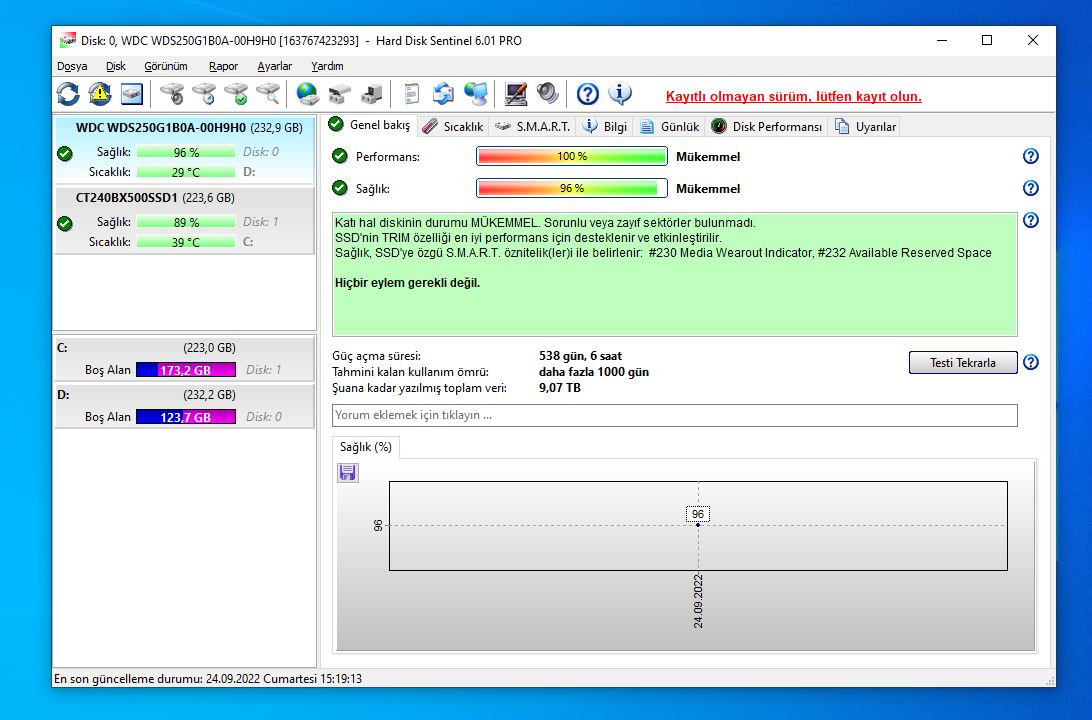
Task: Open the Ayarlar menu
Action: [x=274, y=66]
